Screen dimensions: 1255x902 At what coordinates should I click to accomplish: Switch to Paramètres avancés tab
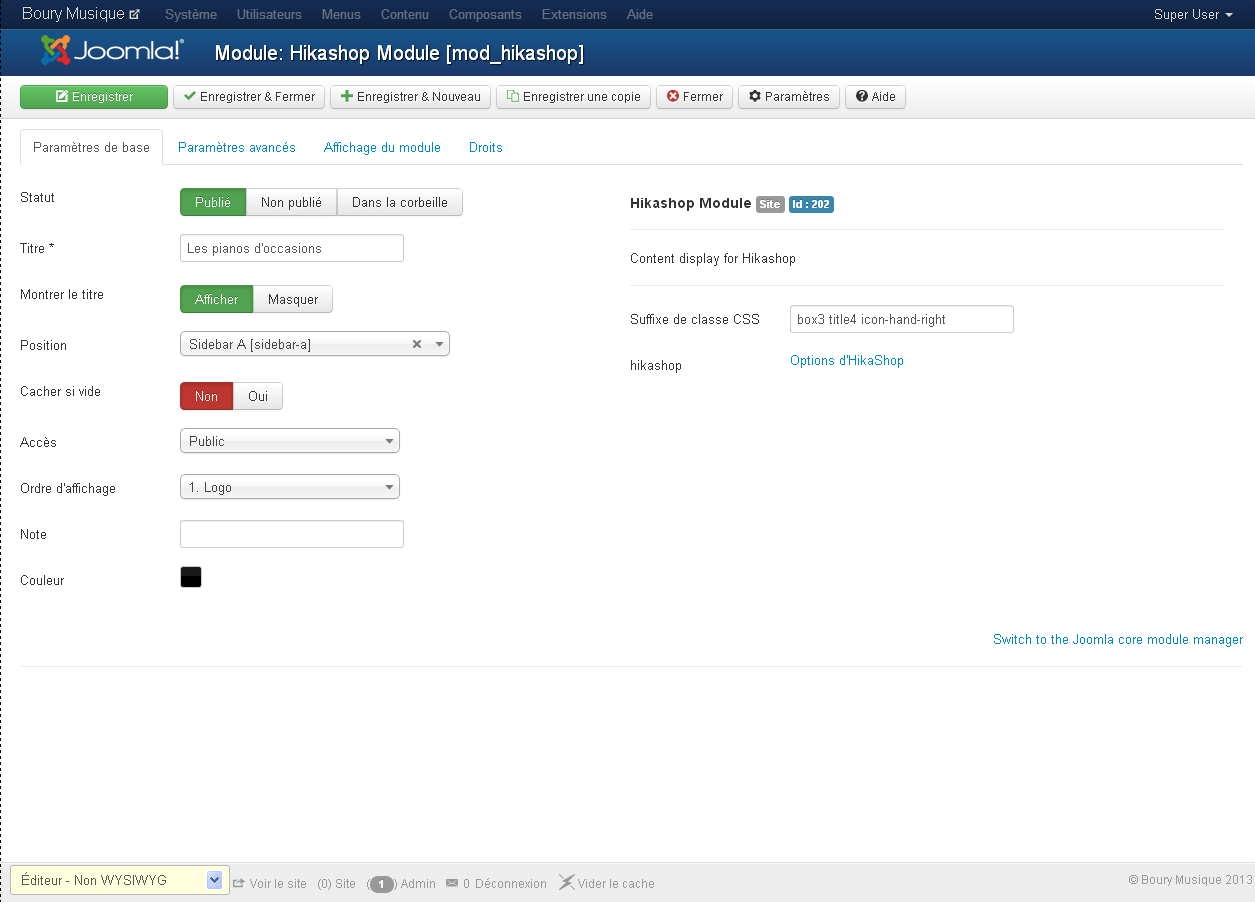pos(237,147)
